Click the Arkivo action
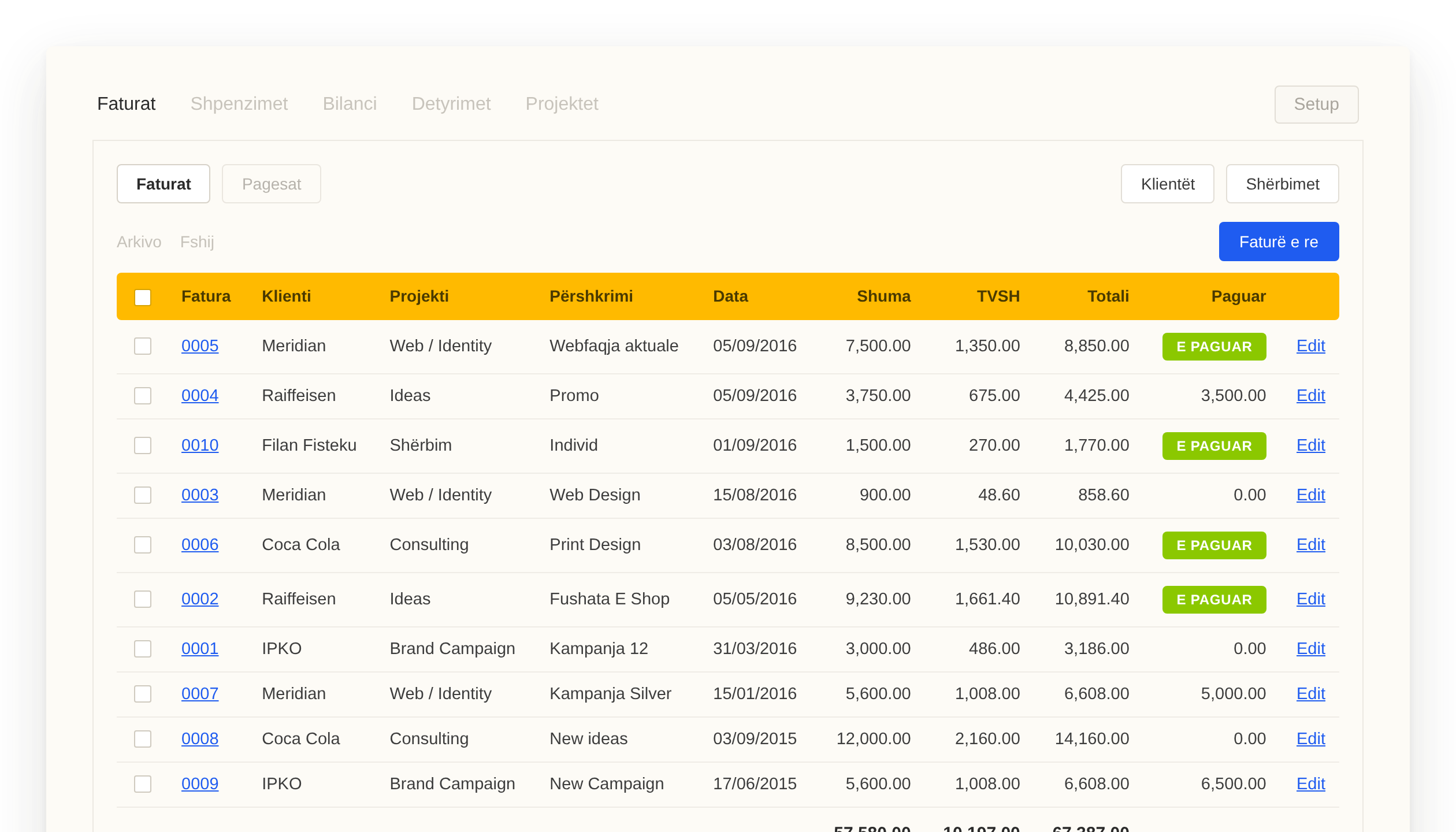Viewport: 1456px width, 832px height. [139, 242]
